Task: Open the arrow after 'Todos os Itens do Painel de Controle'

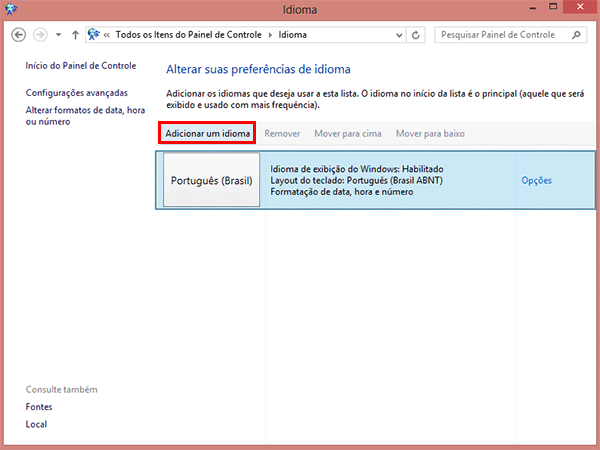Action: [270, 35]
